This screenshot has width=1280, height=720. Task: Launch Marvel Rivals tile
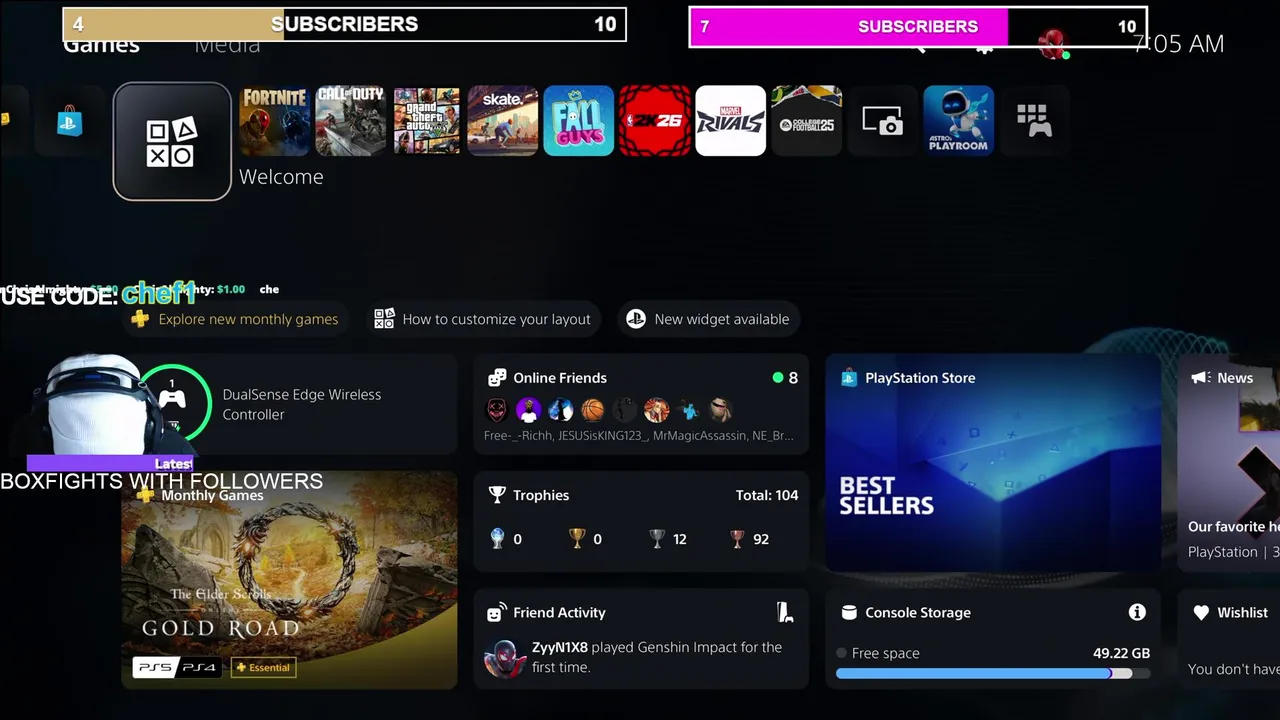(731, 121)
